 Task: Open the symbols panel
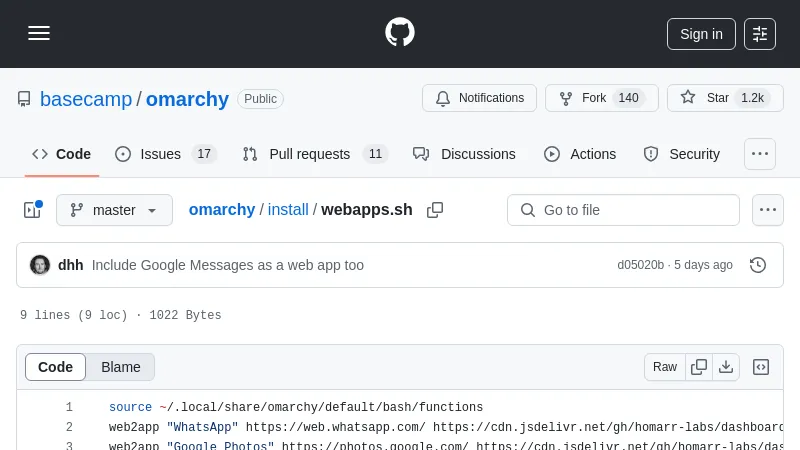pos(761,367)
